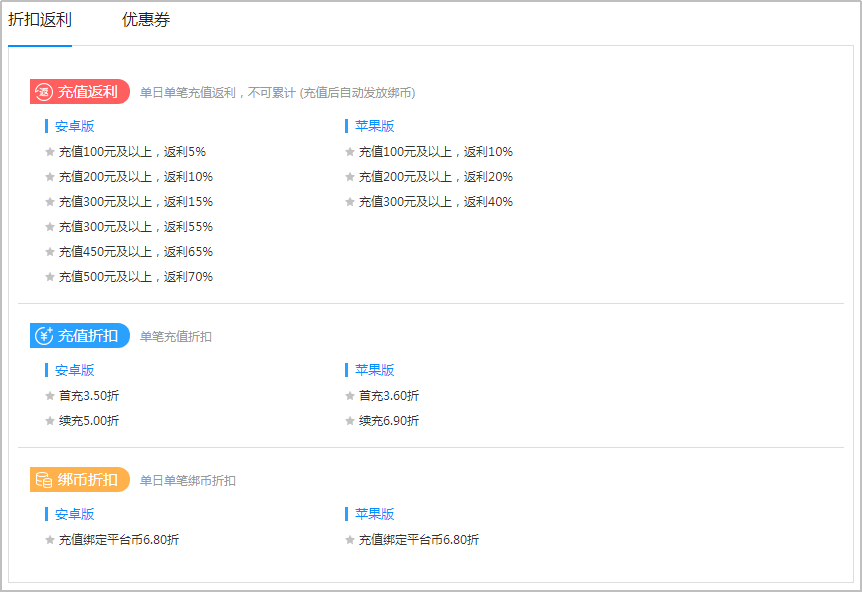Click row 充值300元及以上，返利55%
This screenshot has height=592, width=862.
[x=135, y=227]
